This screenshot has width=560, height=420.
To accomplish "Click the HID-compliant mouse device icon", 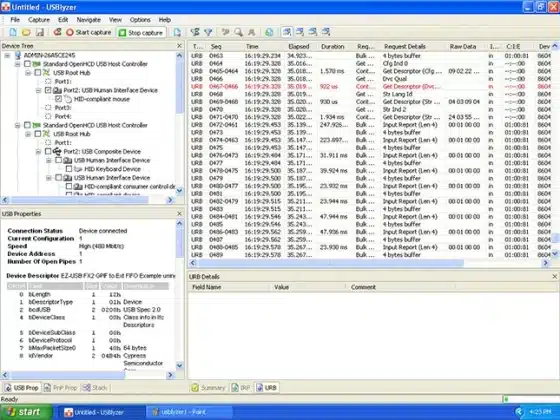I will click(x=68, y=99).
